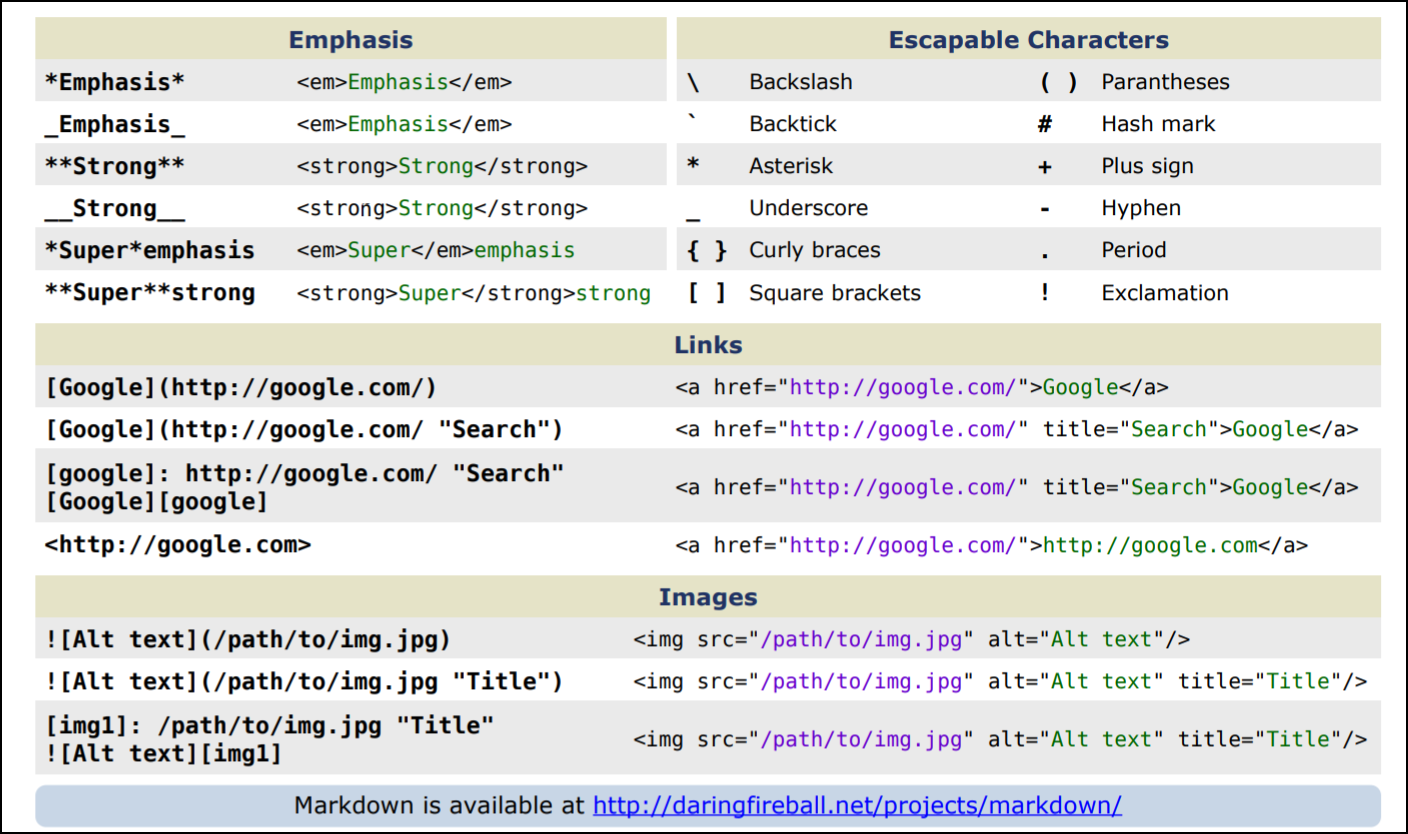Viewport: 1408px width, 834px height.
Task: Select ![Alt text](/path/to/img.jpg "Title") syntax
Action: pos(304,682)
